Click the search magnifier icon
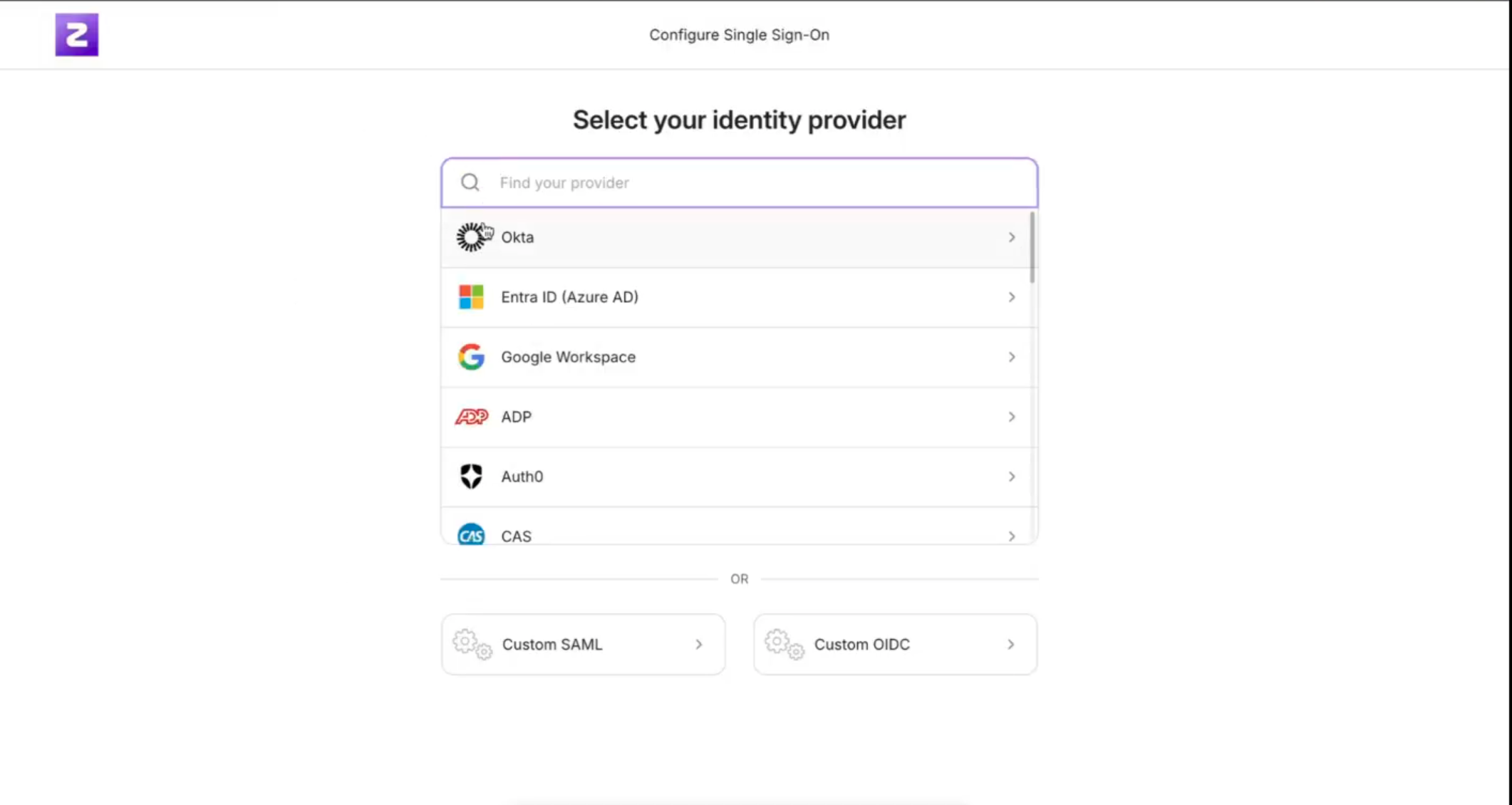 tap(470, 183)
